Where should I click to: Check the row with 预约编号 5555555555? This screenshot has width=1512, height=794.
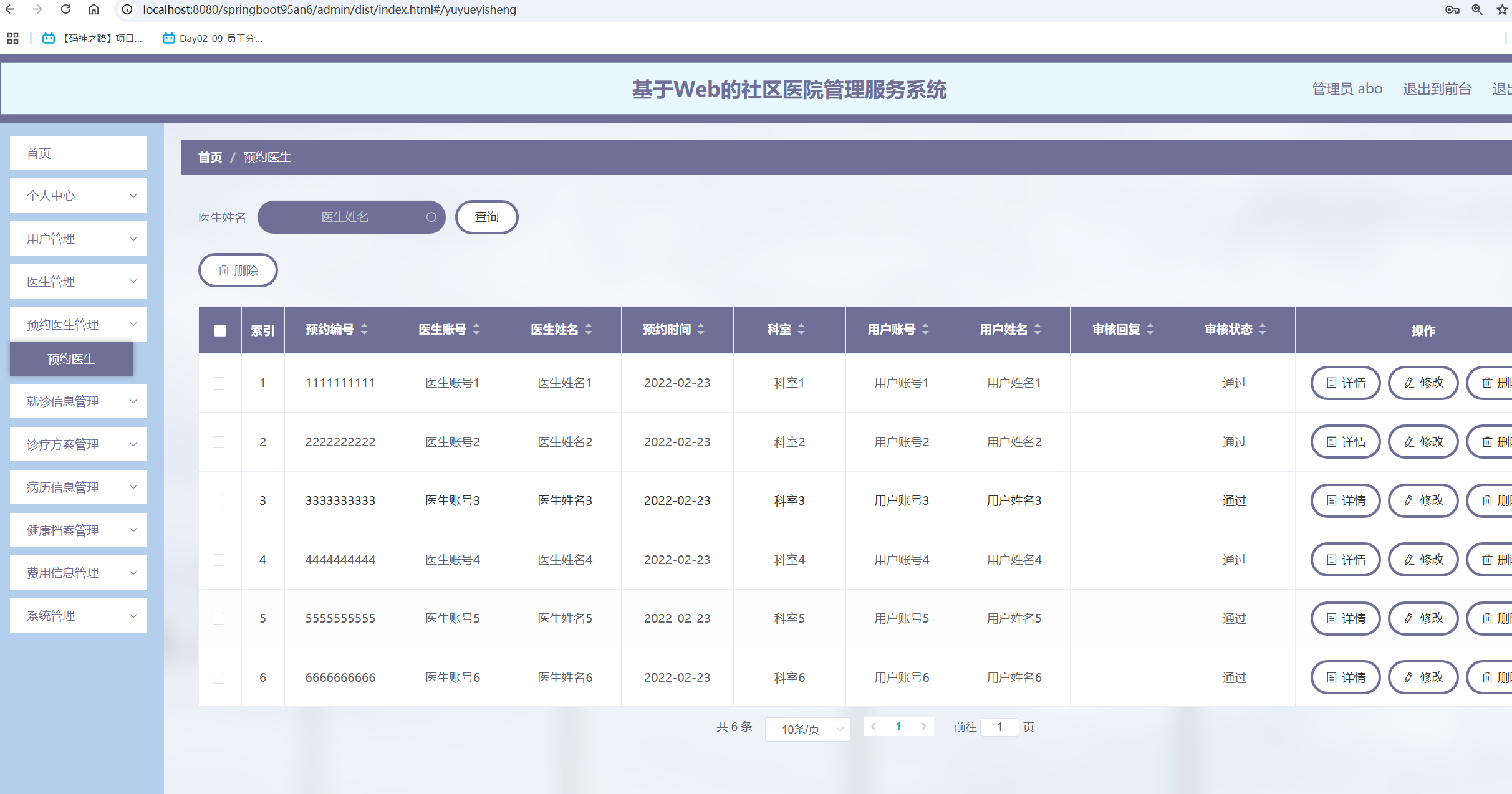coord(218,618)
